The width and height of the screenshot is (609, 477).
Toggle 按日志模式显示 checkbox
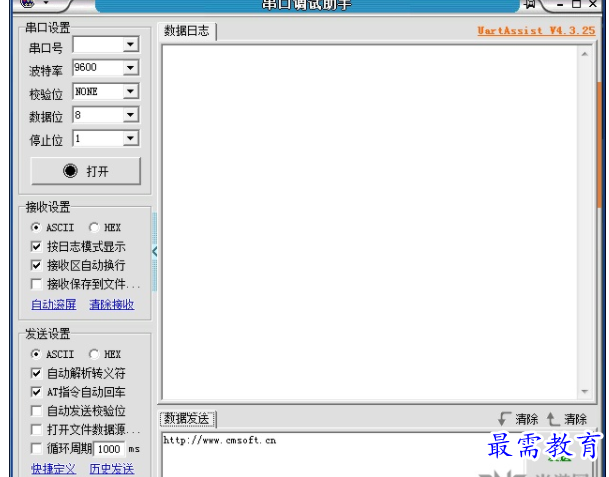coord(36,246)
